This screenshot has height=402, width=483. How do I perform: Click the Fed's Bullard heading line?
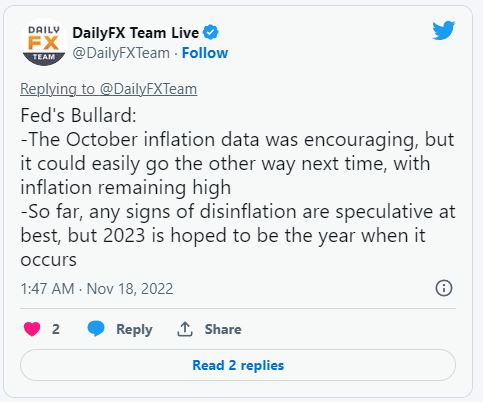[78, 116]
